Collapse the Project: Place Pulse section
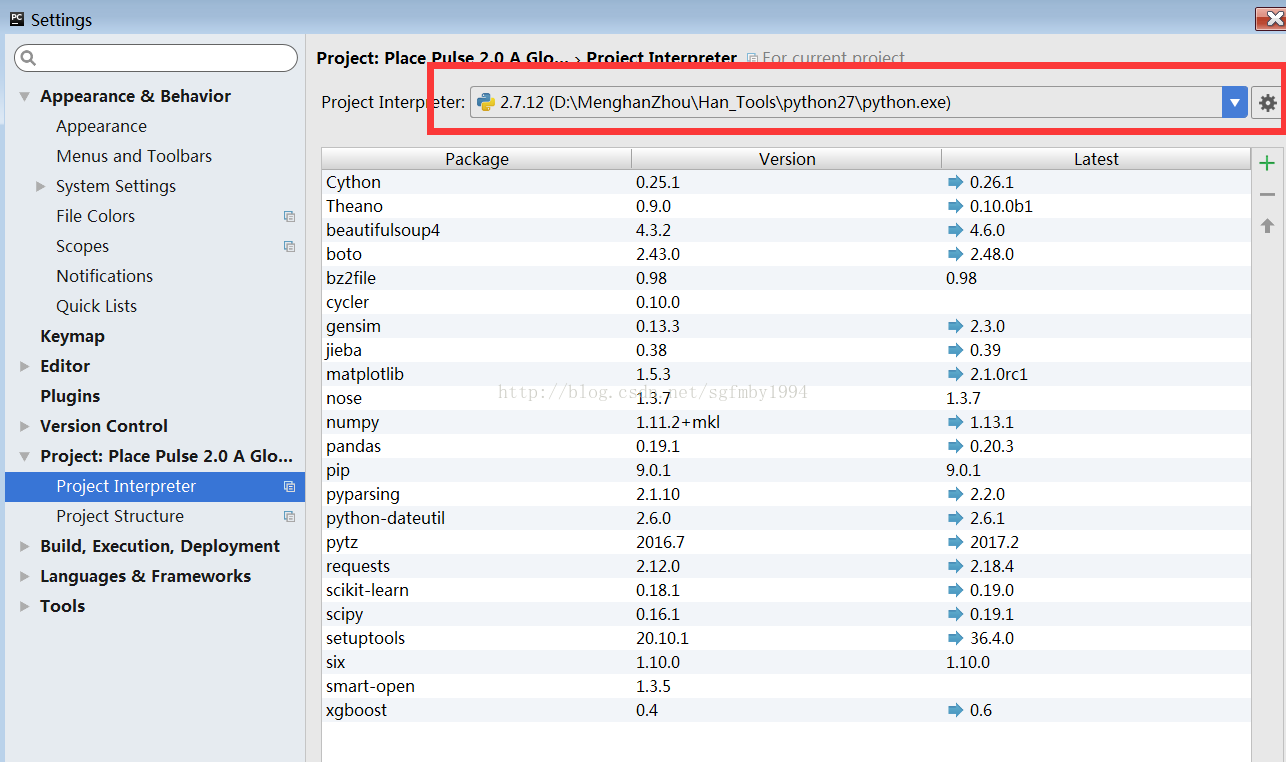1286x762 pixels. tap(24, 456)
